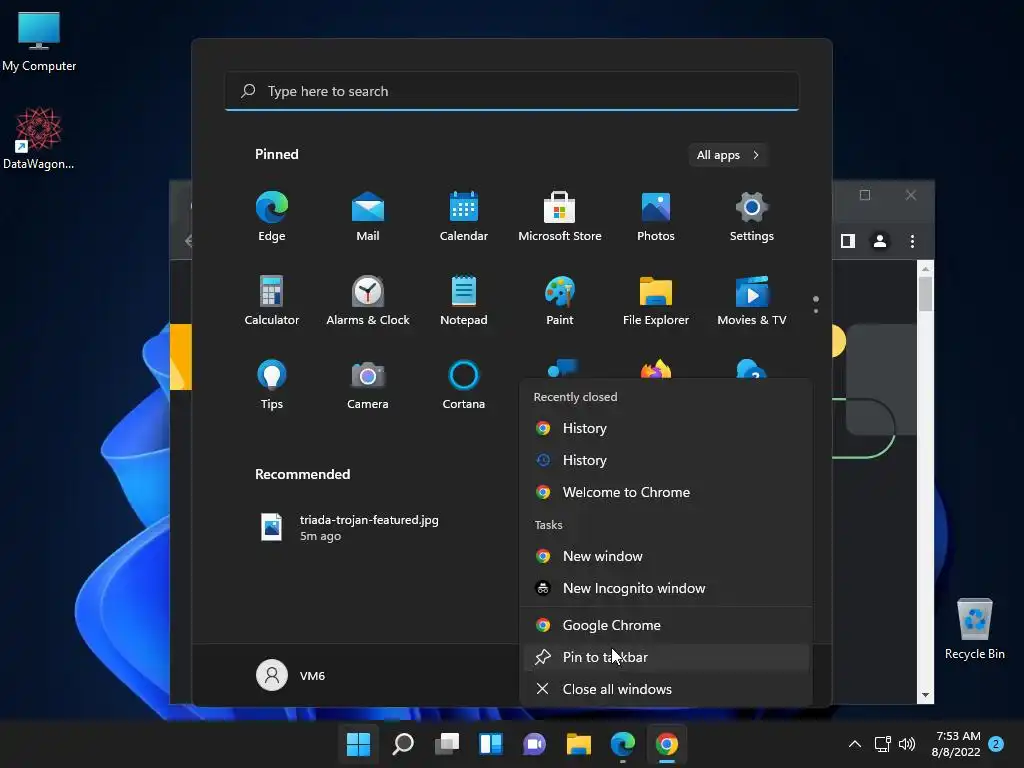Reopen Welcome to Chrome tab

pos(666,492)
